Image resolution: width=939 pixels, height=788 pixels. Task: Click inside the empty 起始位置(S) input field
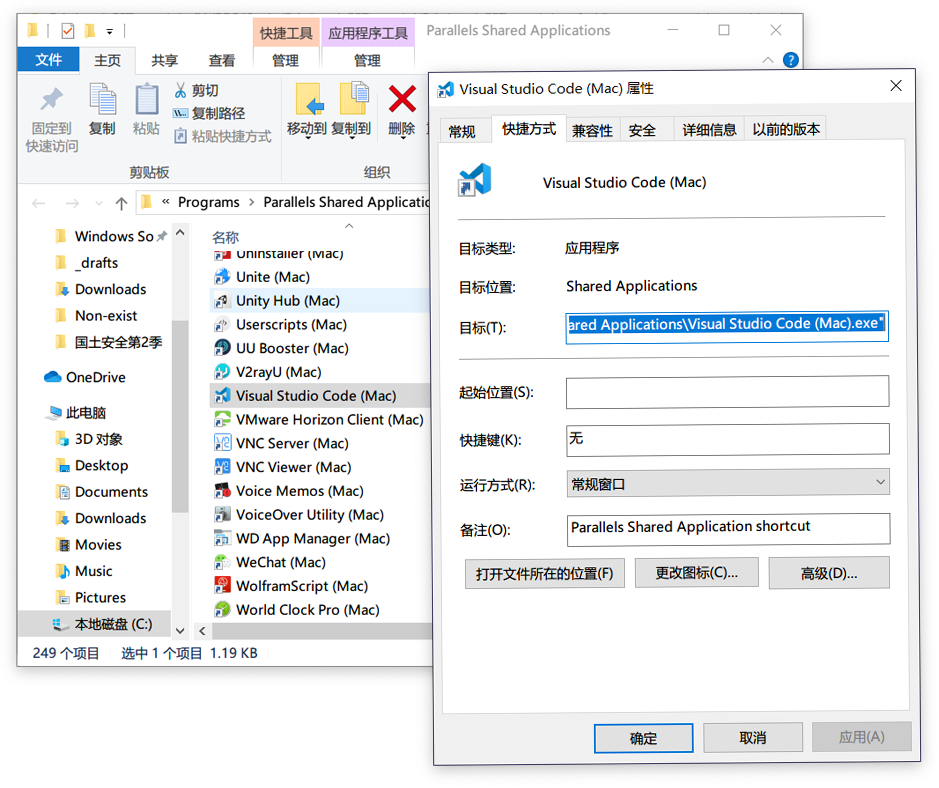(727, 391)
